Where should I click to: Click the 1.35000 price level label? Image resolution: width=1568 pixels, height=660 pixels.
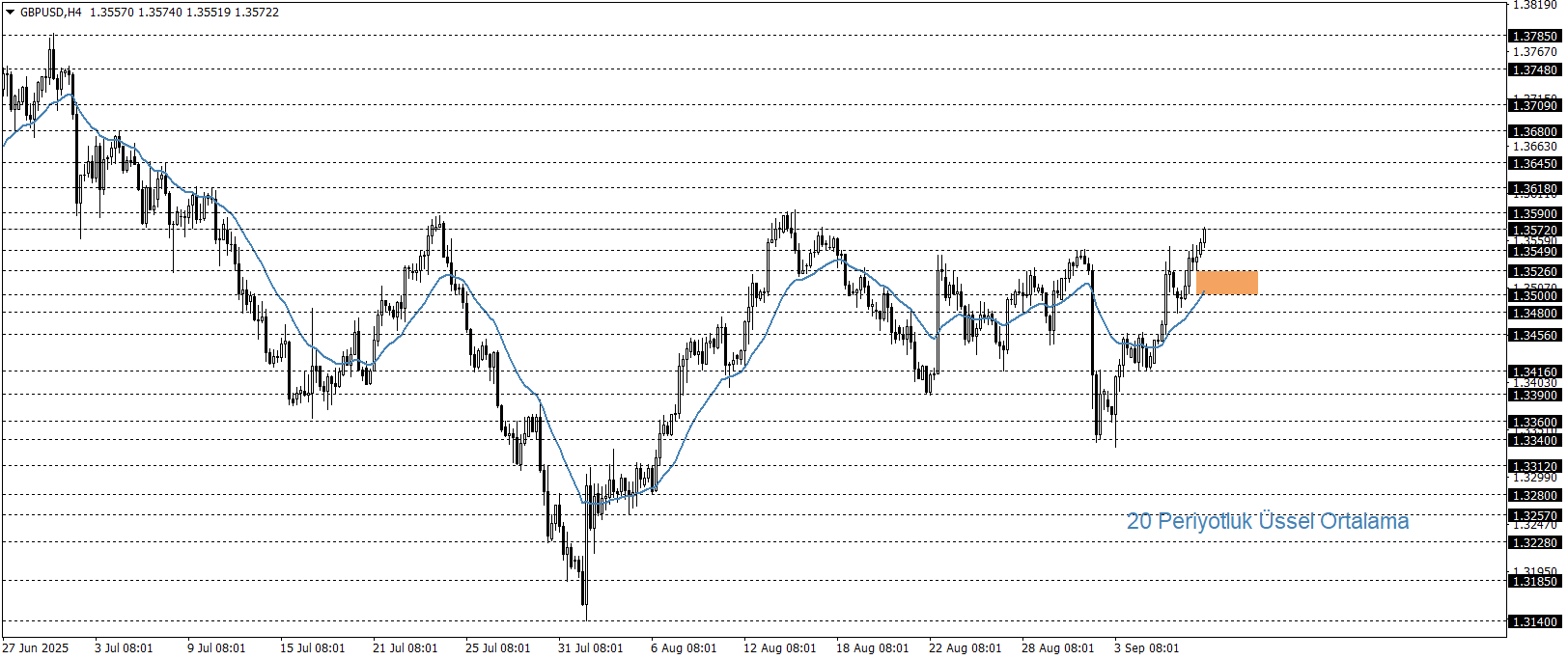pyautogui.click(x=1534, y=295)
